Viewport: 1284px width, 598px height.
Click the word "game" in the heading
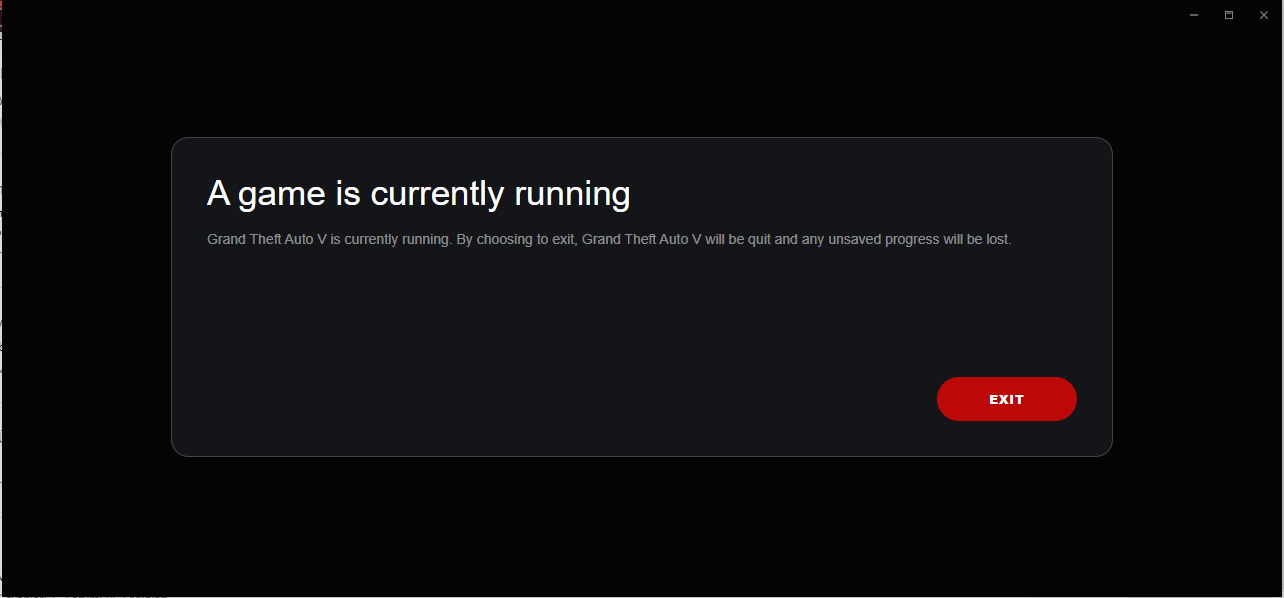point(282,194)
